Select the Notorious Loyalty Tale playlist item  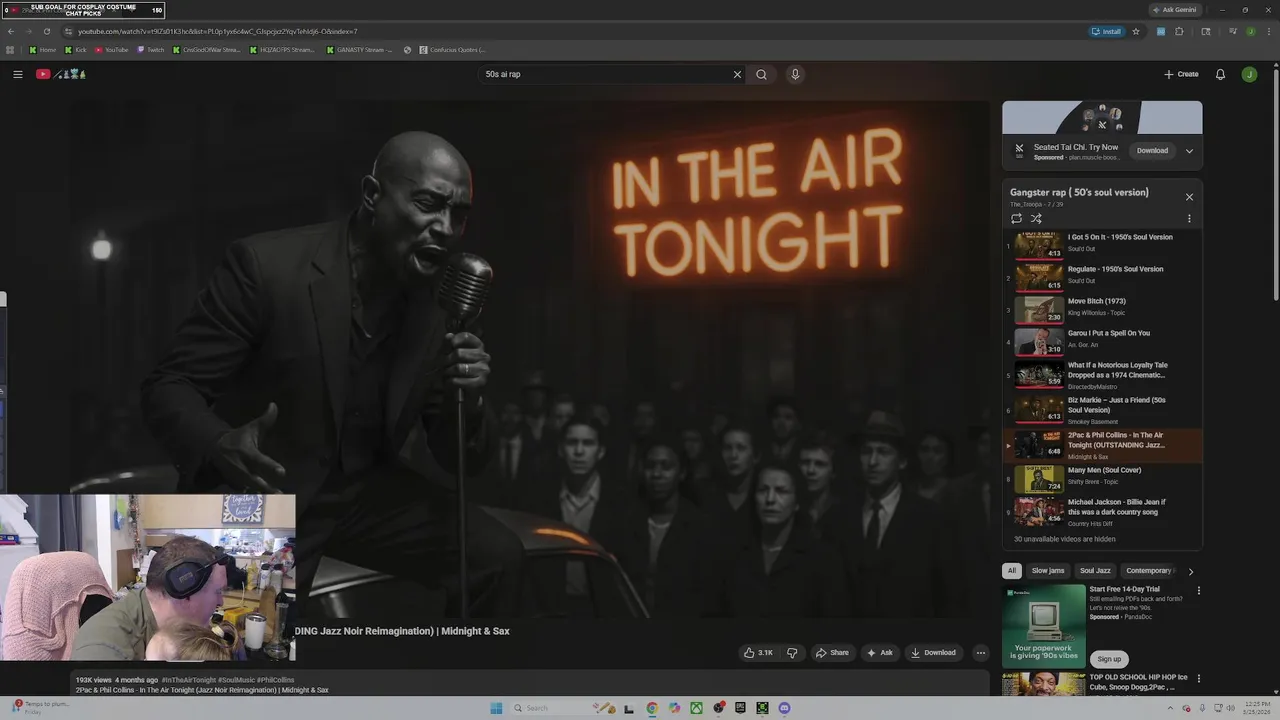pos(1103,374)
